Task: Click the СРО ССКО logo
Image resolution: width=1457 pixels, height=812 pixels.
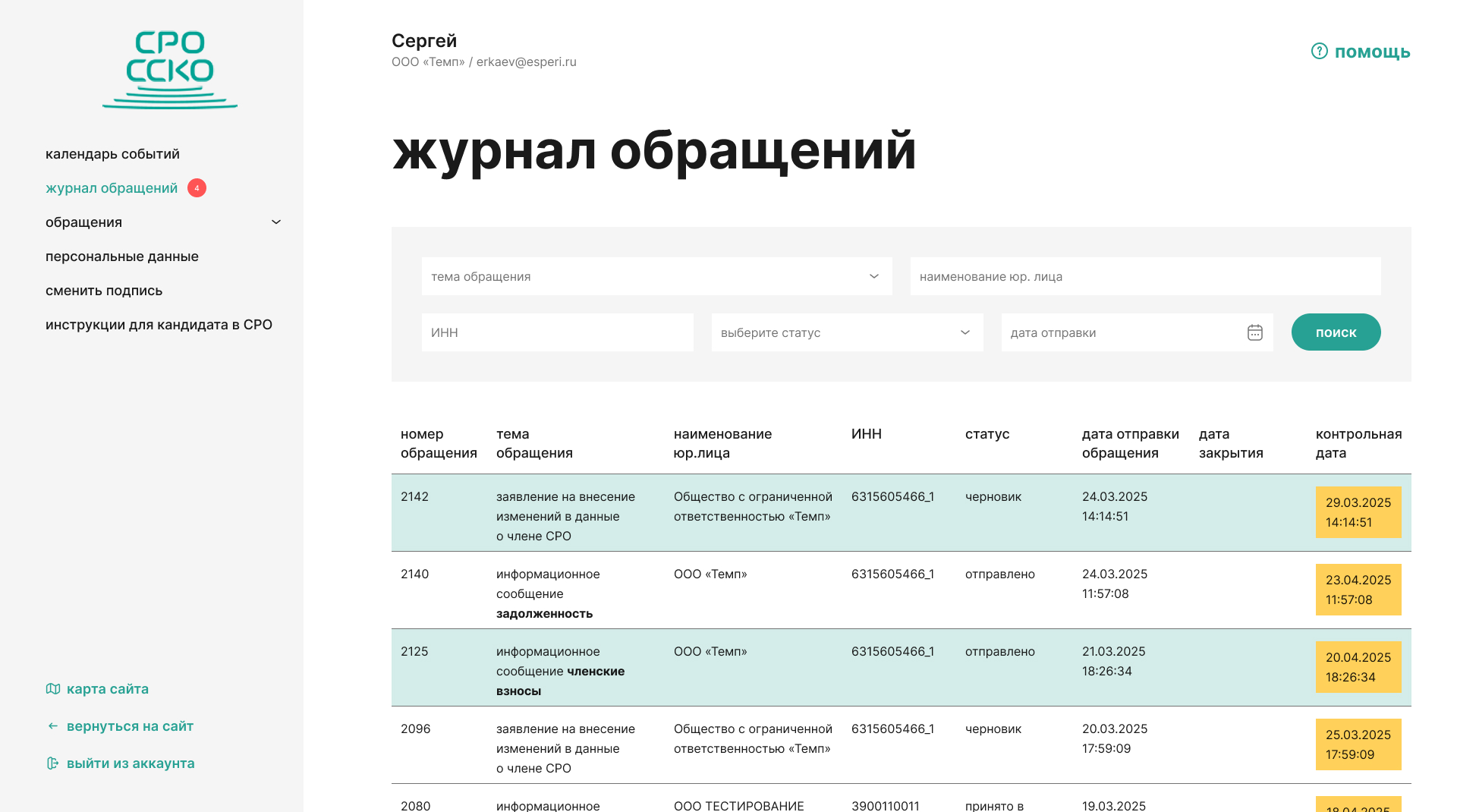Action: 170,69
